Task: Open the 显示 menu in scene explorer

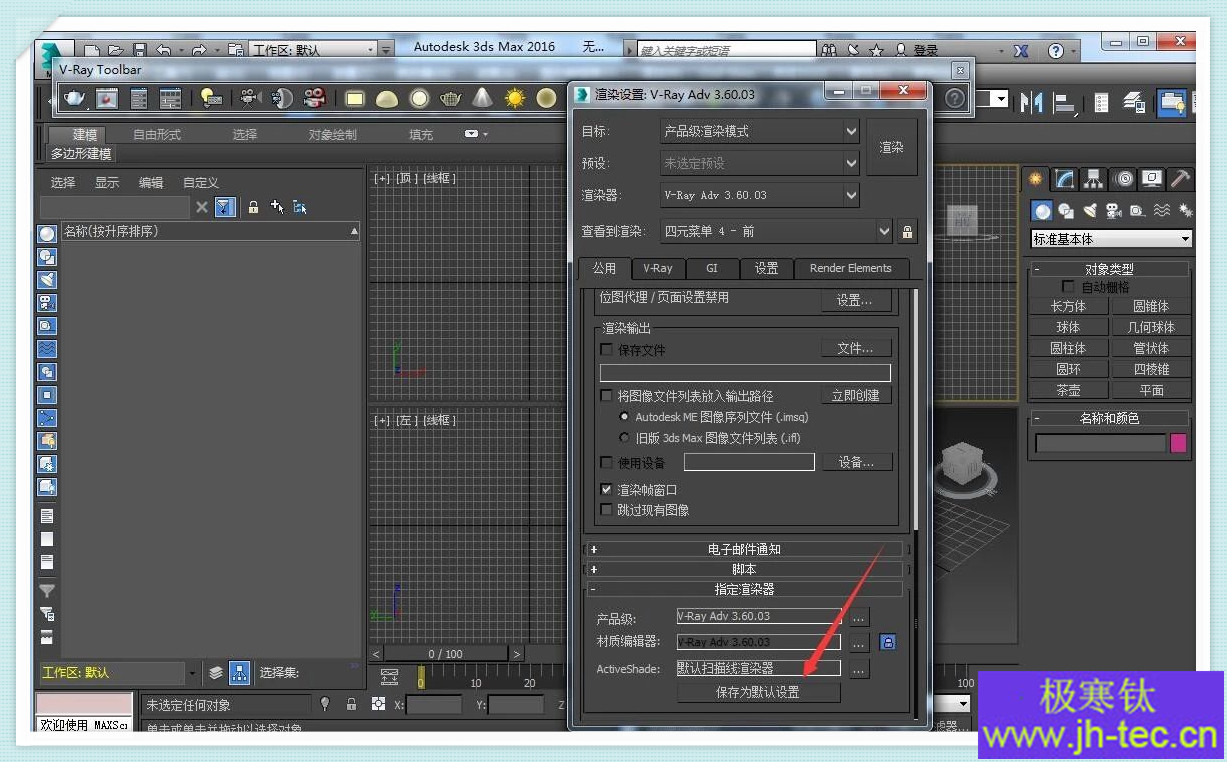Action: (x=107, y=183)
